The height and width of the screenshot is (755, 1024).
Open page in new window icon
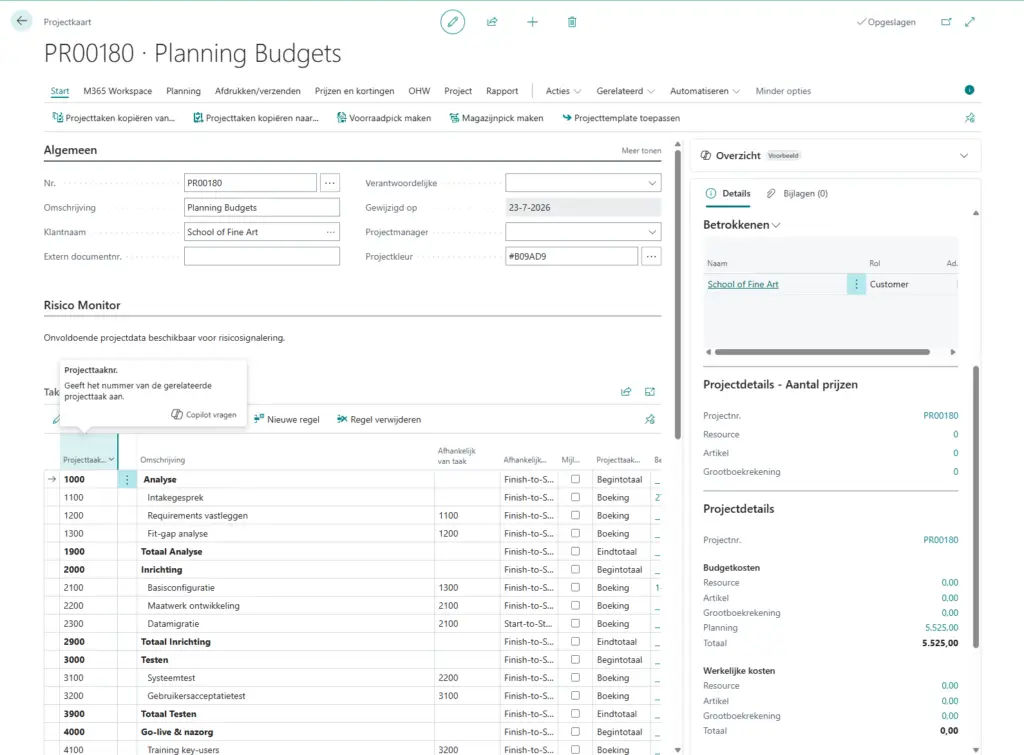[x=946, y=22]
